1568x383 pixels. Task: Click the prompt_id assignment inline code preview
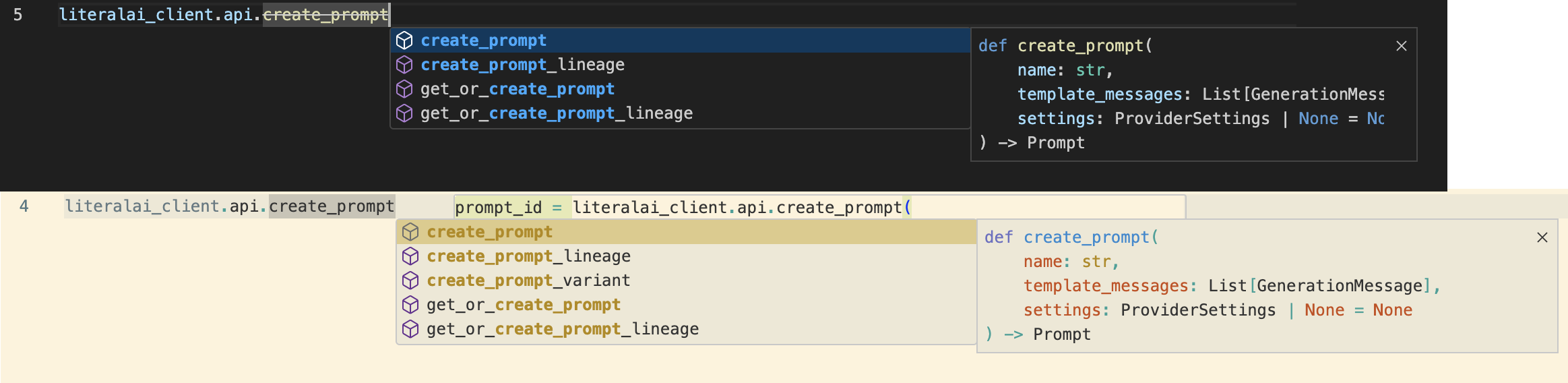(x=683, y=208)
